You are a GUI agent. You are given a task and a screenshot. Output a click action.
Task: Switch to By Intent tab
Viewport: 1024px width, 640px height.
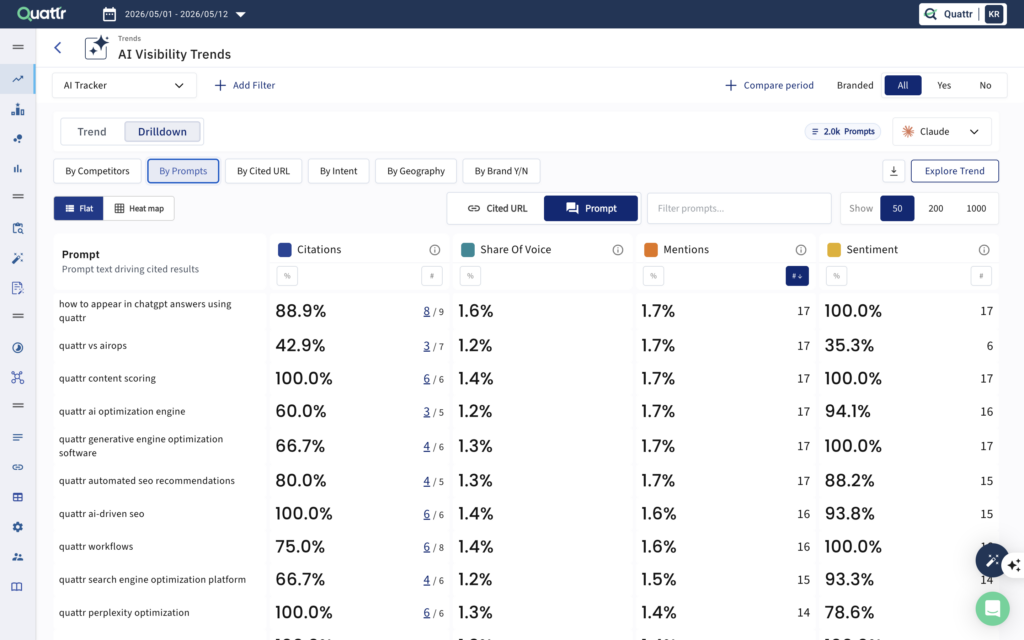tap(338, 171)
